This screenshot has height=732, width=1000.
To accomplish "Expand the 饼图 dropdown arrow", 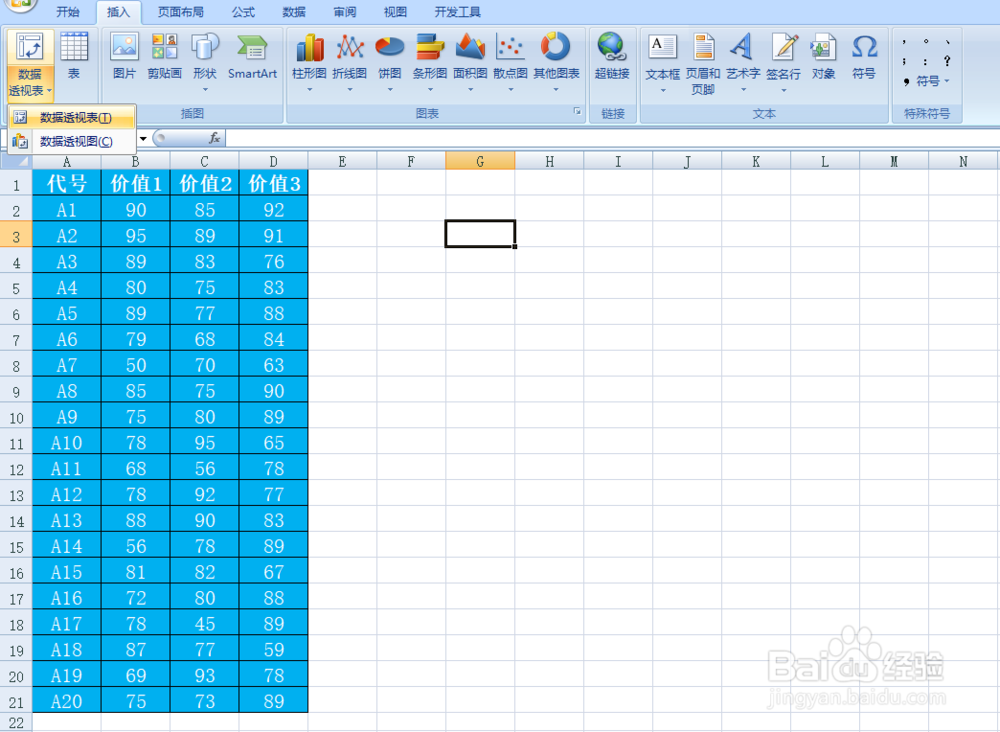I will (x=390, y=90).
